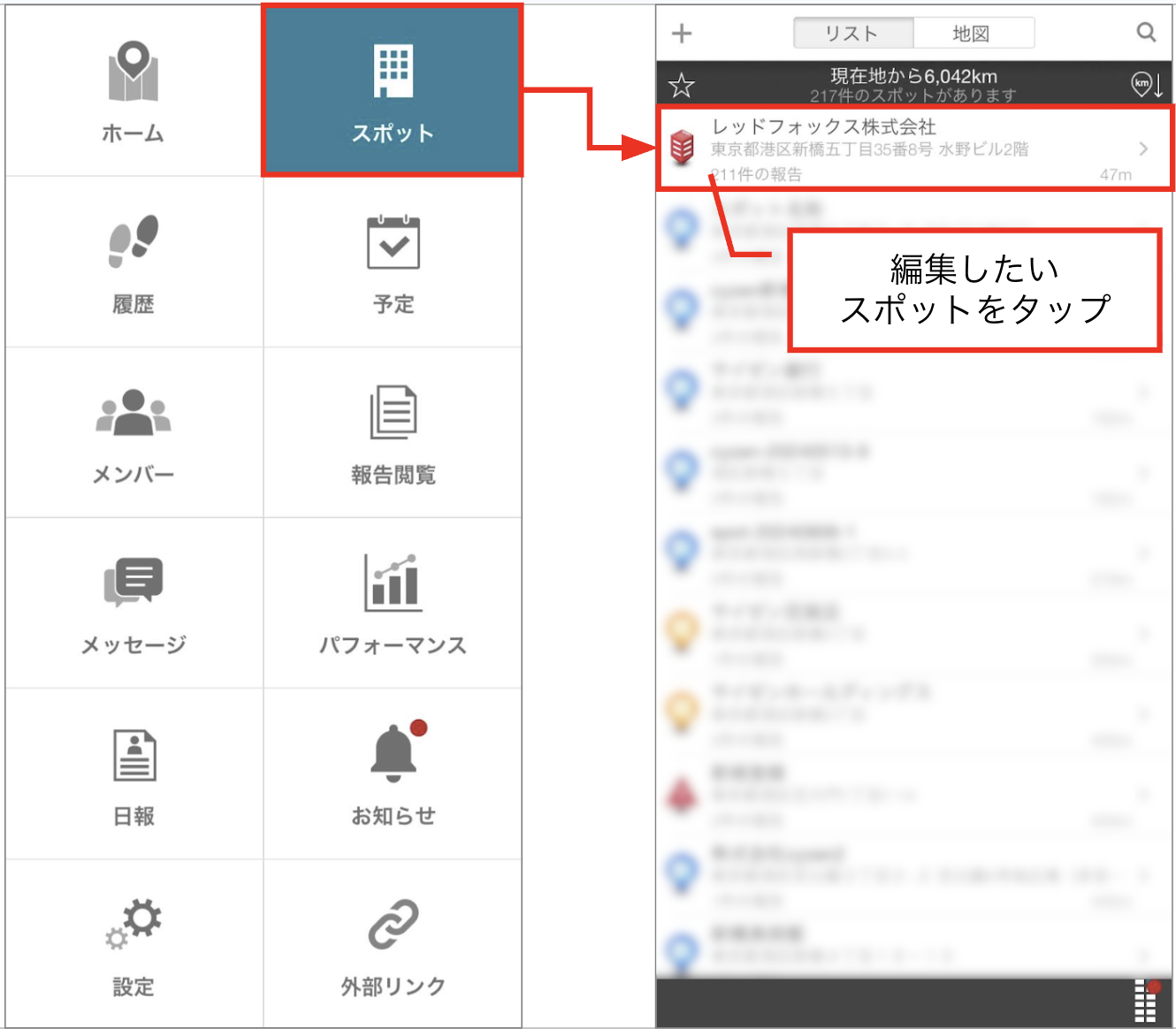The image size is (1176, 1029).
Task: Select the スポット building tile
Action: [x=393, y=91]
